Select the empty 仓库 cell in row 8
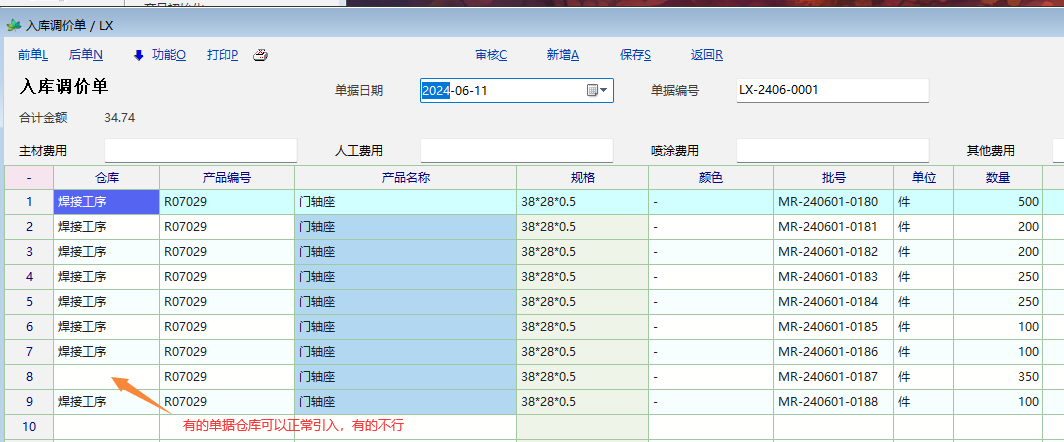 coord(107,377)
